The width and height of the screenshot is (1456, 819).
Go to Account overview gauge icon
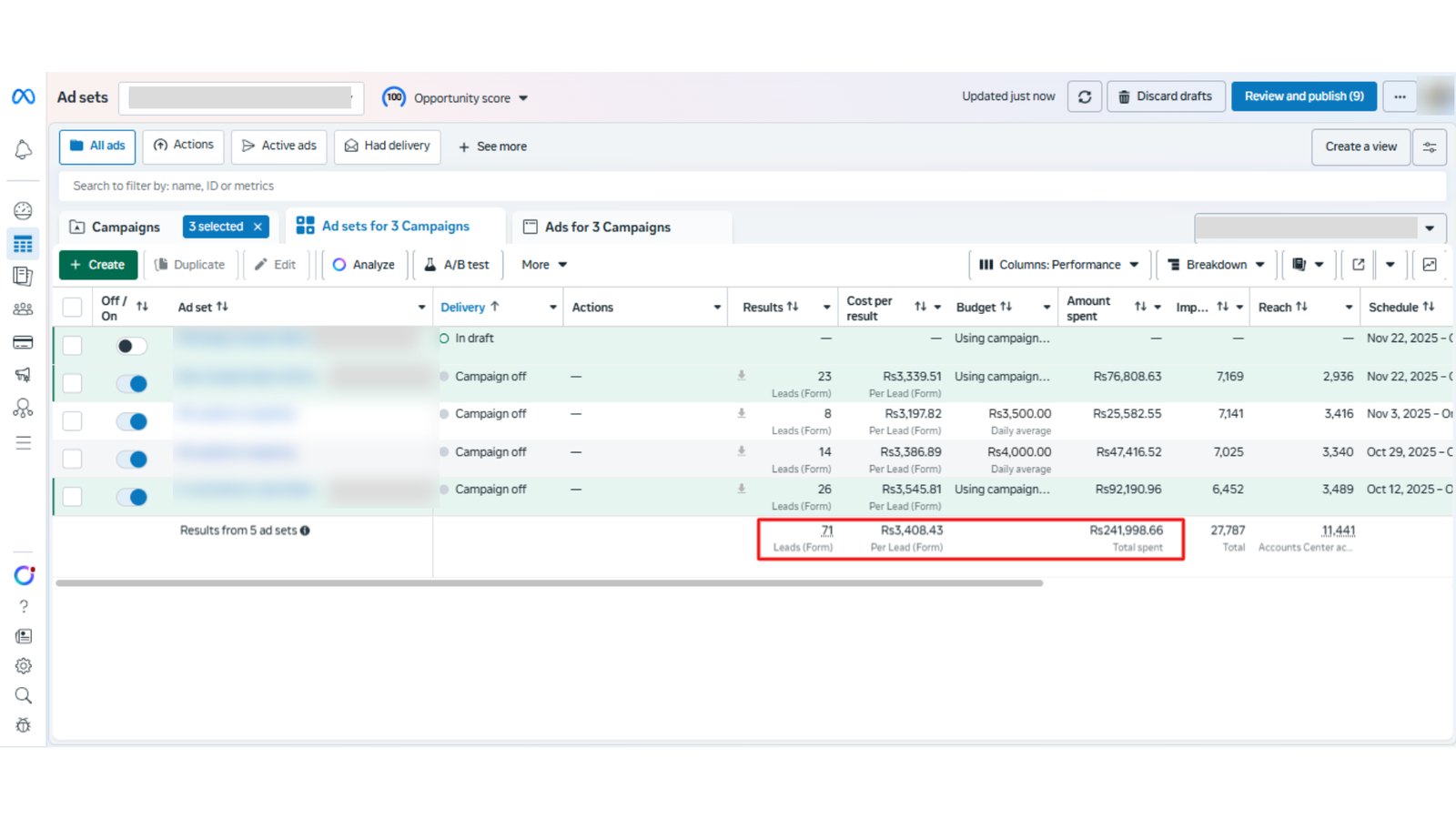(x=24, y=211)
